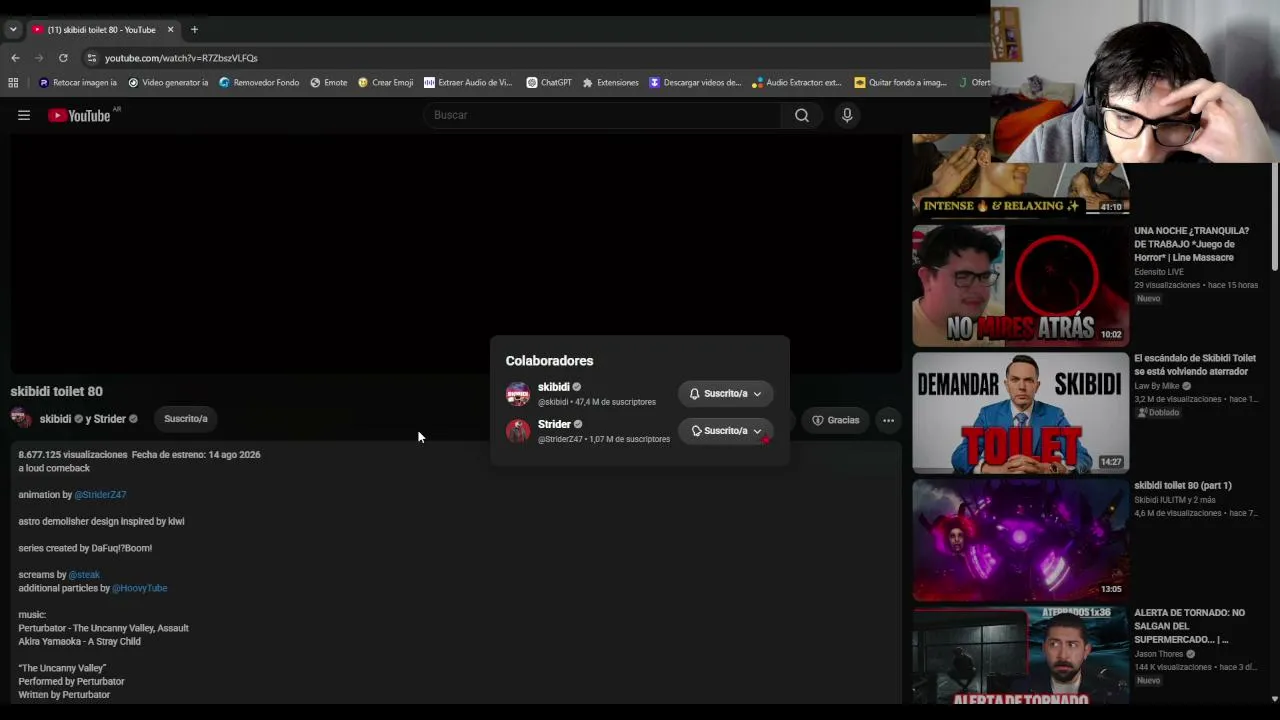1280x720 pixels.
Task: Open the site information icon in address bar
Action: coord(92,58)
